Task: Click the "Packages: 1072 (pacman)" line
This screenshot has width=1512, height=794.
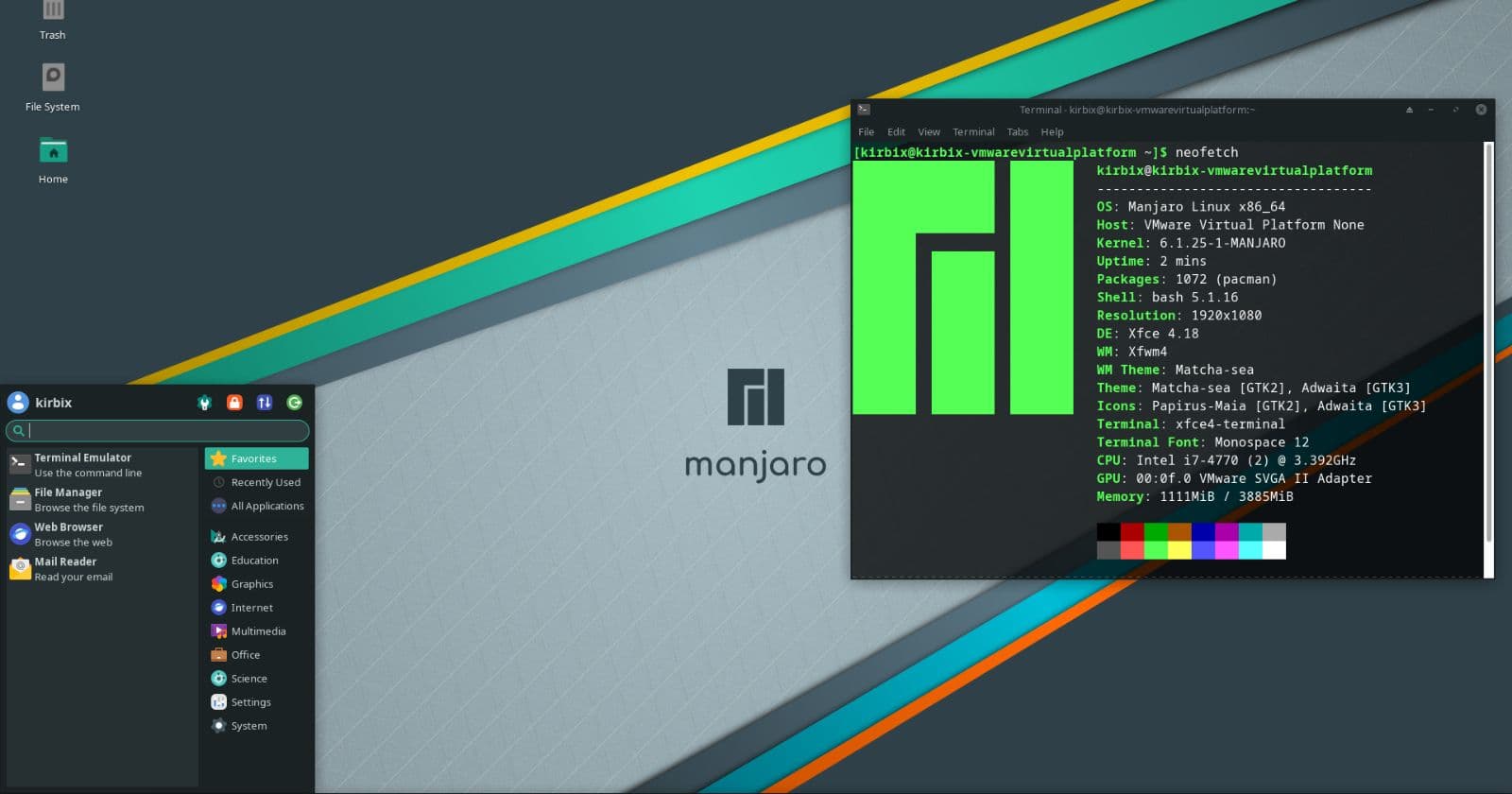Action: pos(1187,279)
